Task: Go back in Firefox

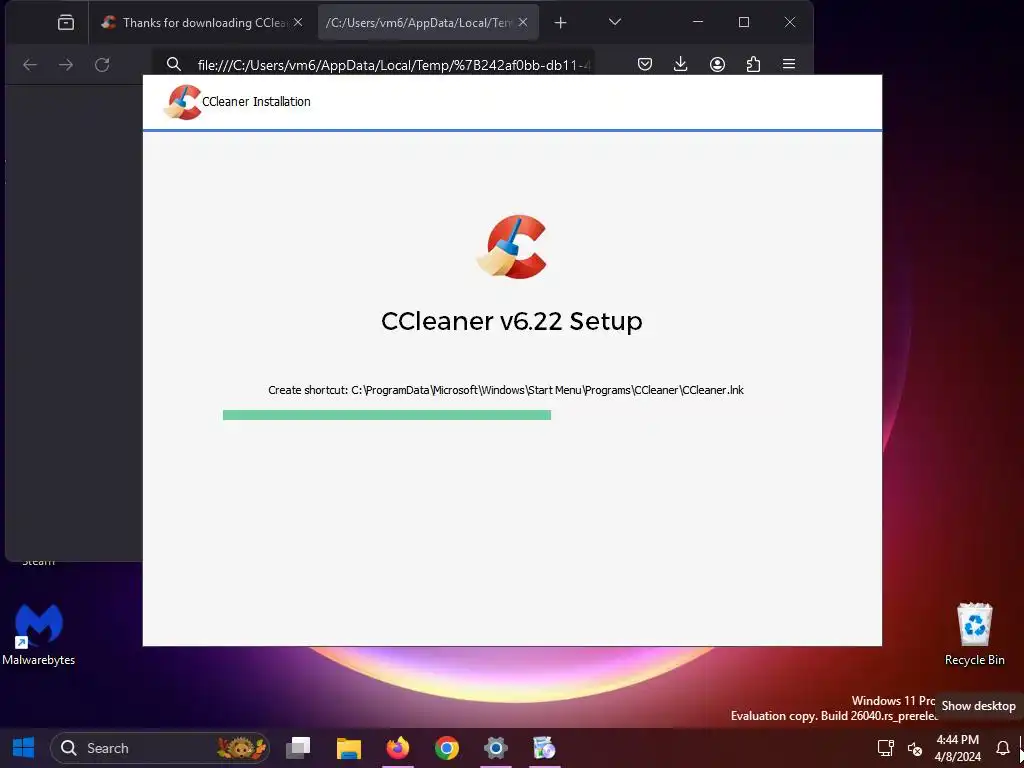Action: click(x=30, y=65)
